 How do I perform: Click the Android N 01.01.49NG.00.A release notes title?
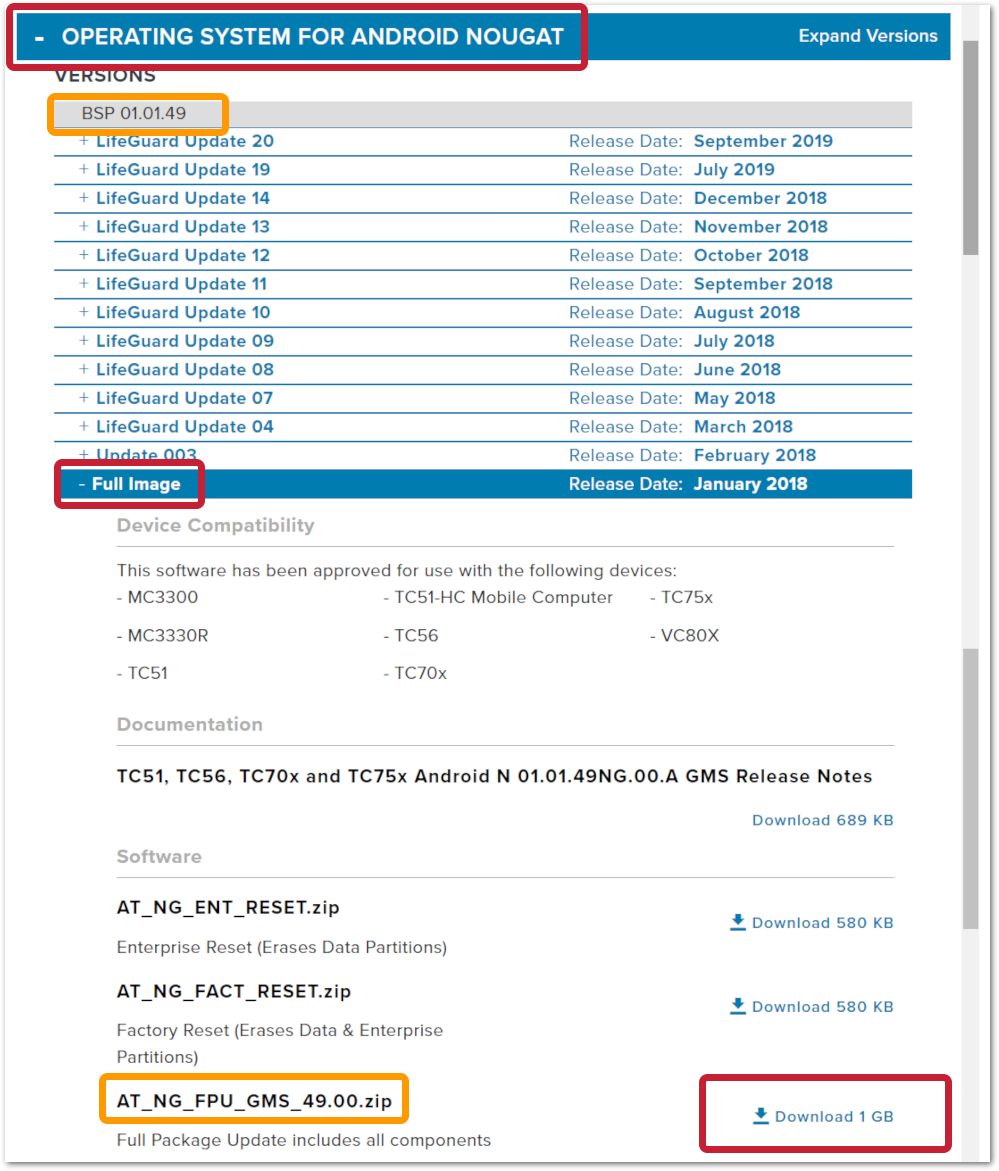tap(494, 777)
